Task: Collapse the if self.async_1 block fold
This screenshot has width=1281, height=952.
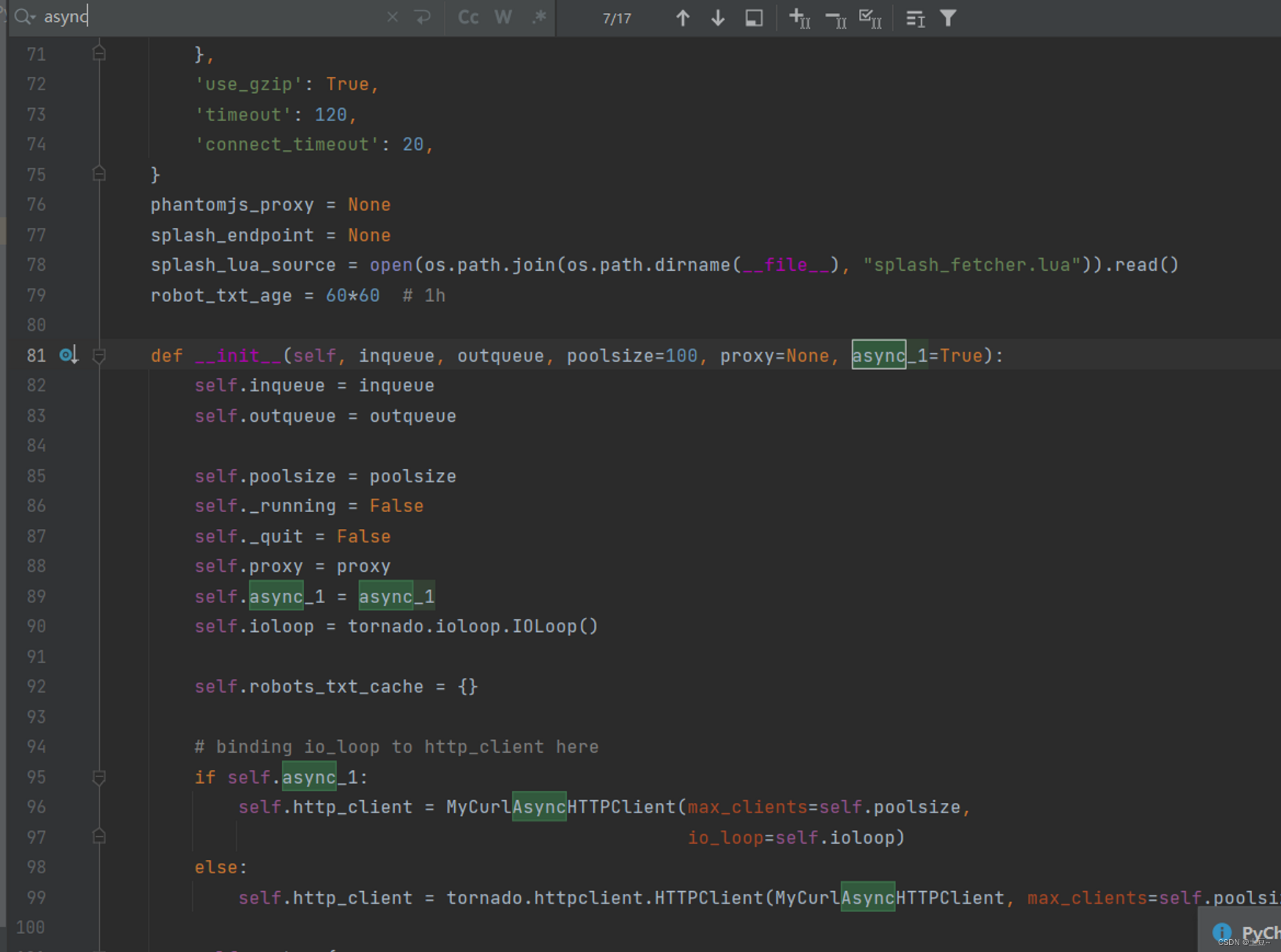Action: [x=99, y=777]
